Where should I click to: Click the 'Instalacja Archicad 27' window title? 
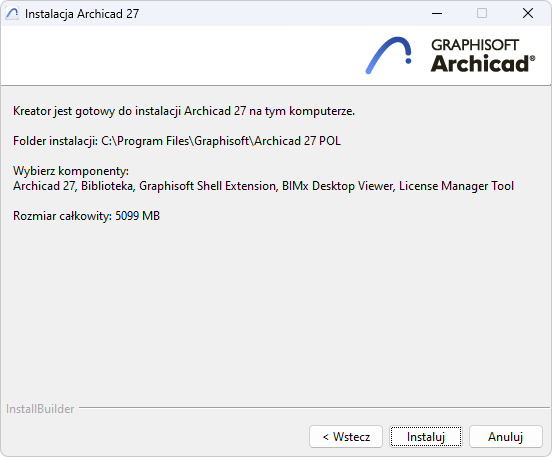82,14
